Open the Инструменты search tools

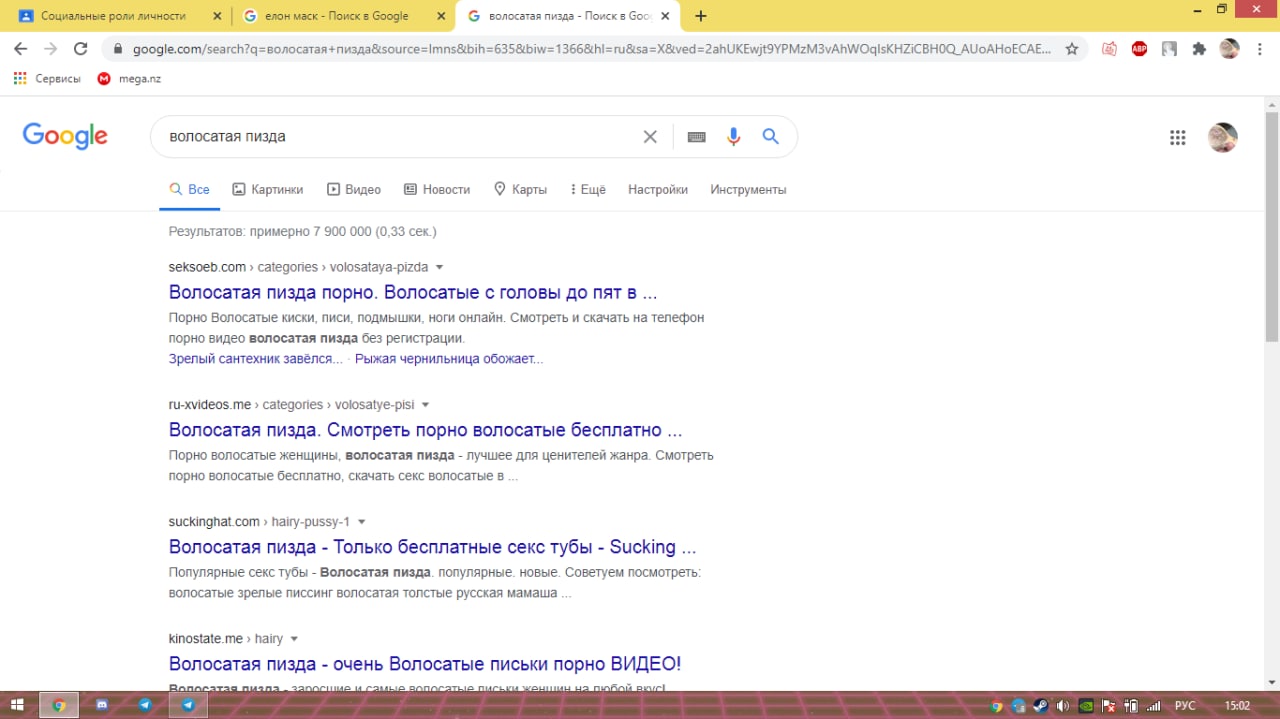click(748, 189)
